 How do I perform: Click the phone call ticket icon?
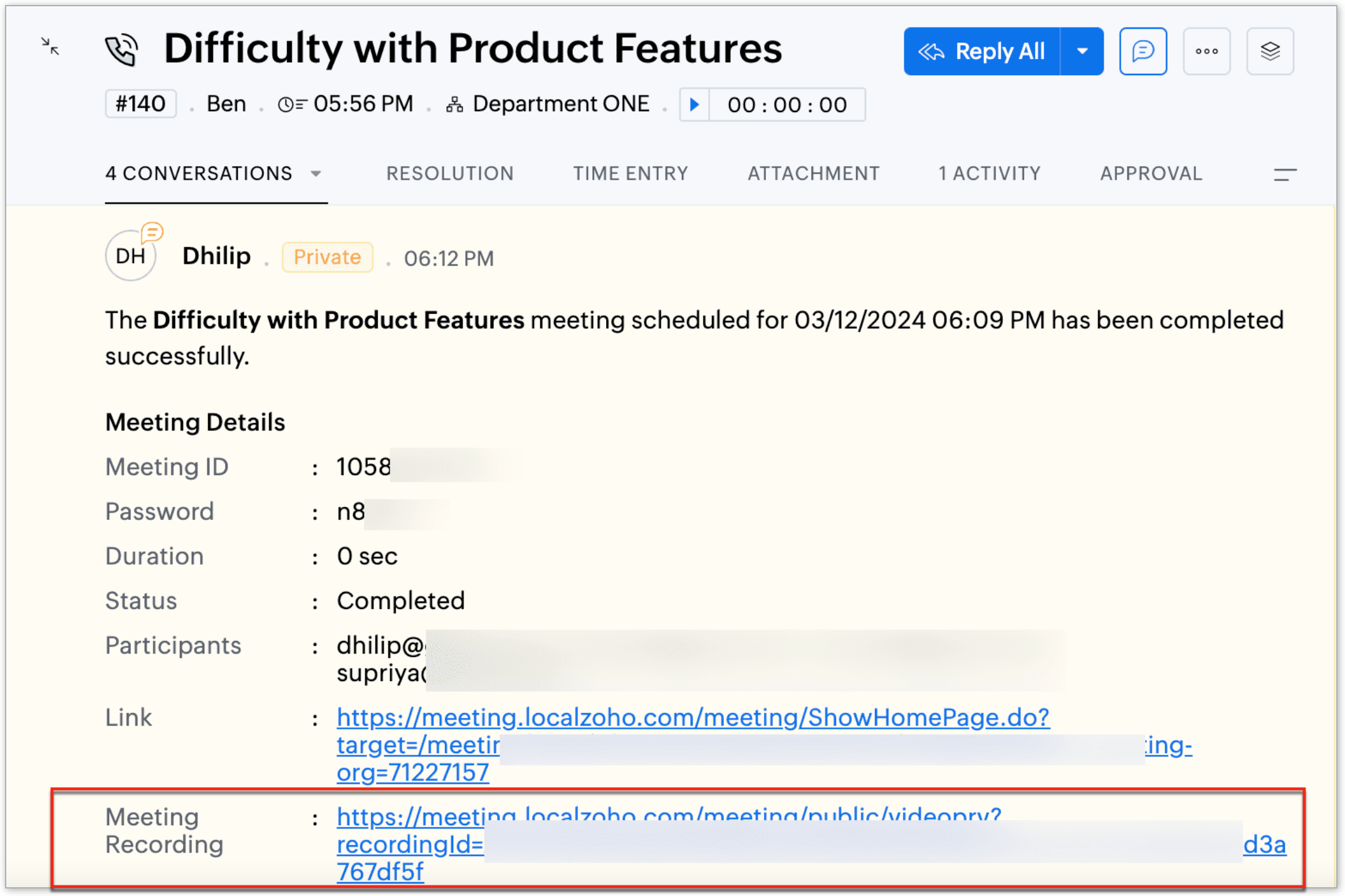coord(122,50)
